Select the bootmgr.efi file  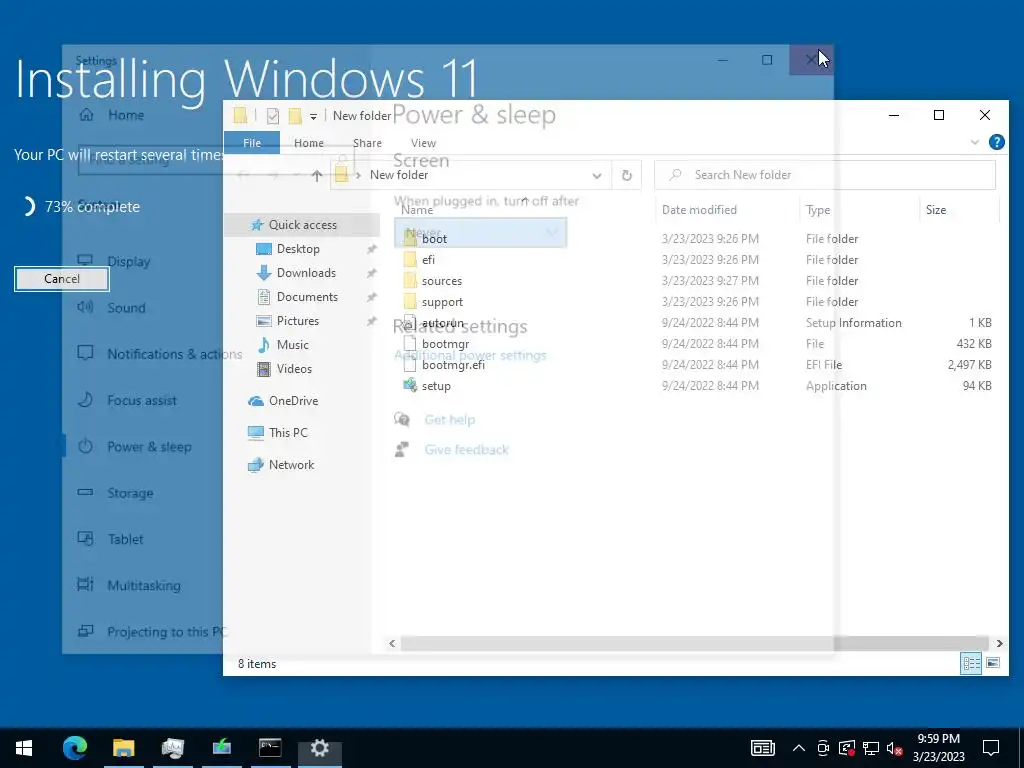(453, 364)
